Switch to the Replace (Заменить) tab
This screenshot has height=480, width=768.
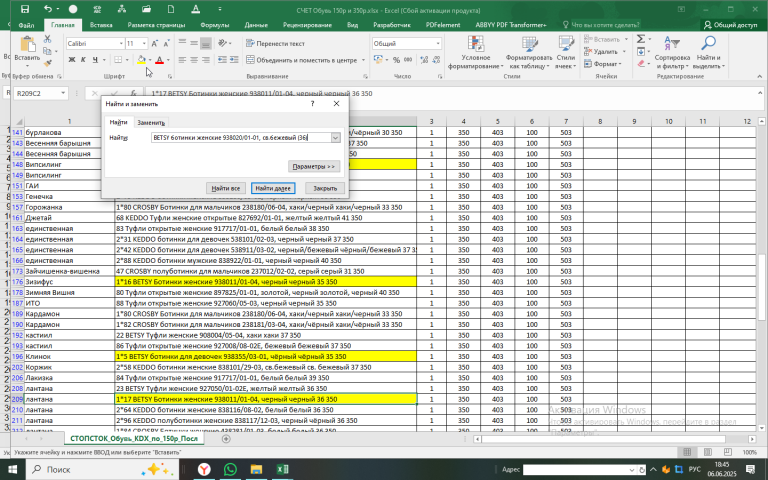[x=151, y=122]
